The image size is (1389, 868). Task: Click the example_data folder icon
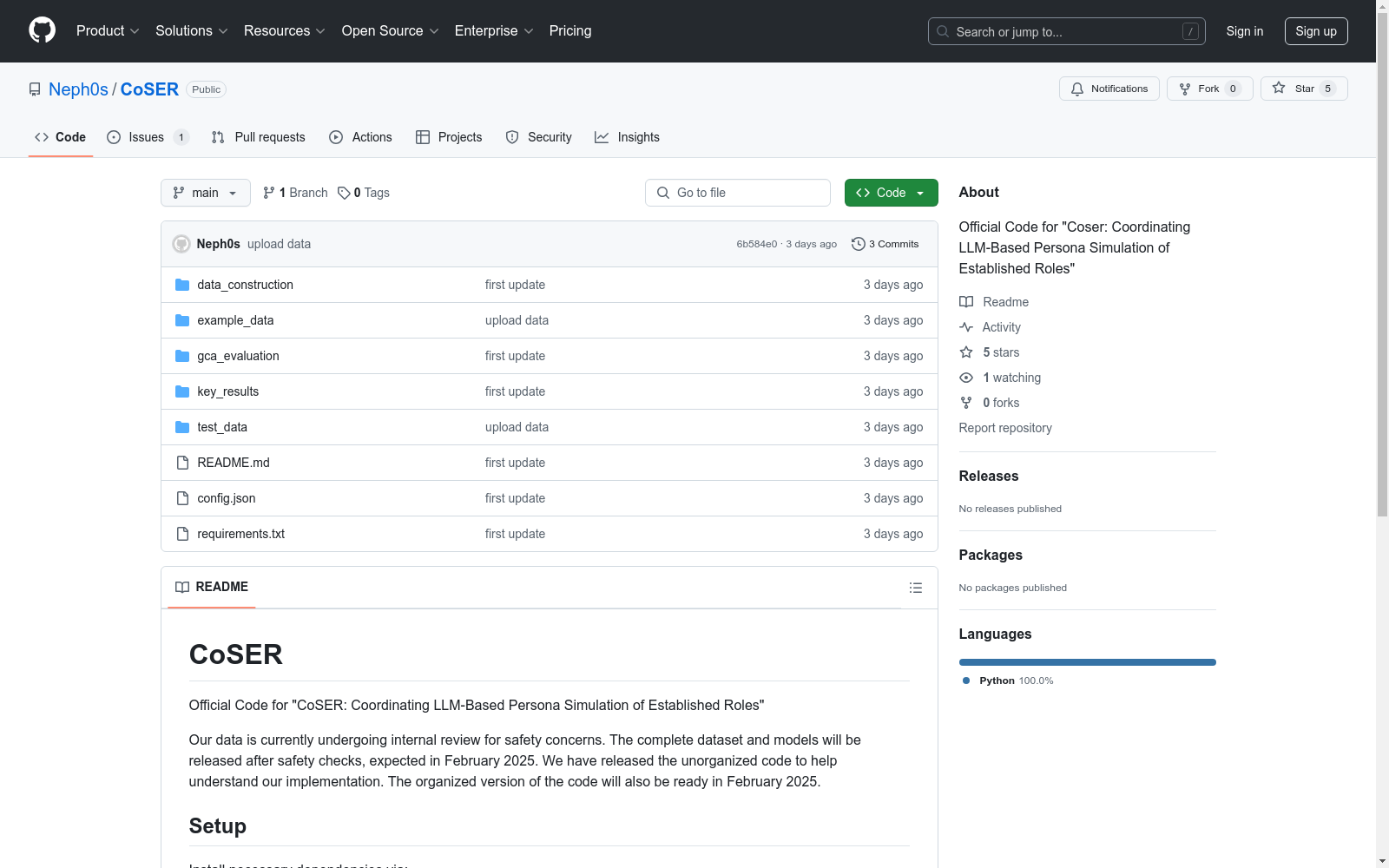click(182, 320)
